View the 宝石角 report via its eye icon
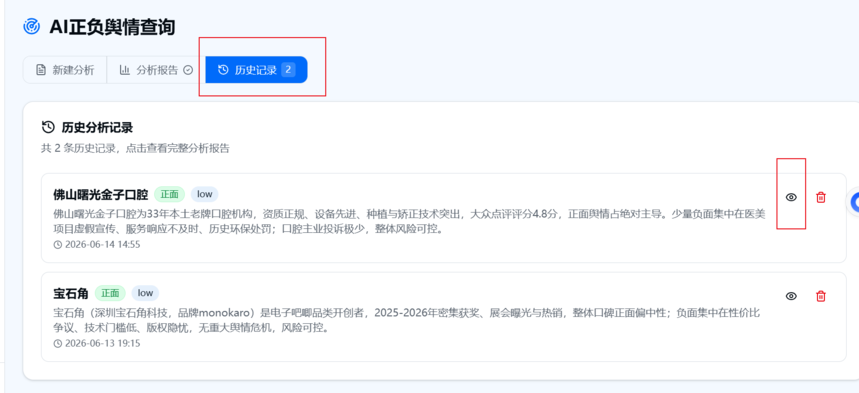859x393 pixels. (791, 296)
